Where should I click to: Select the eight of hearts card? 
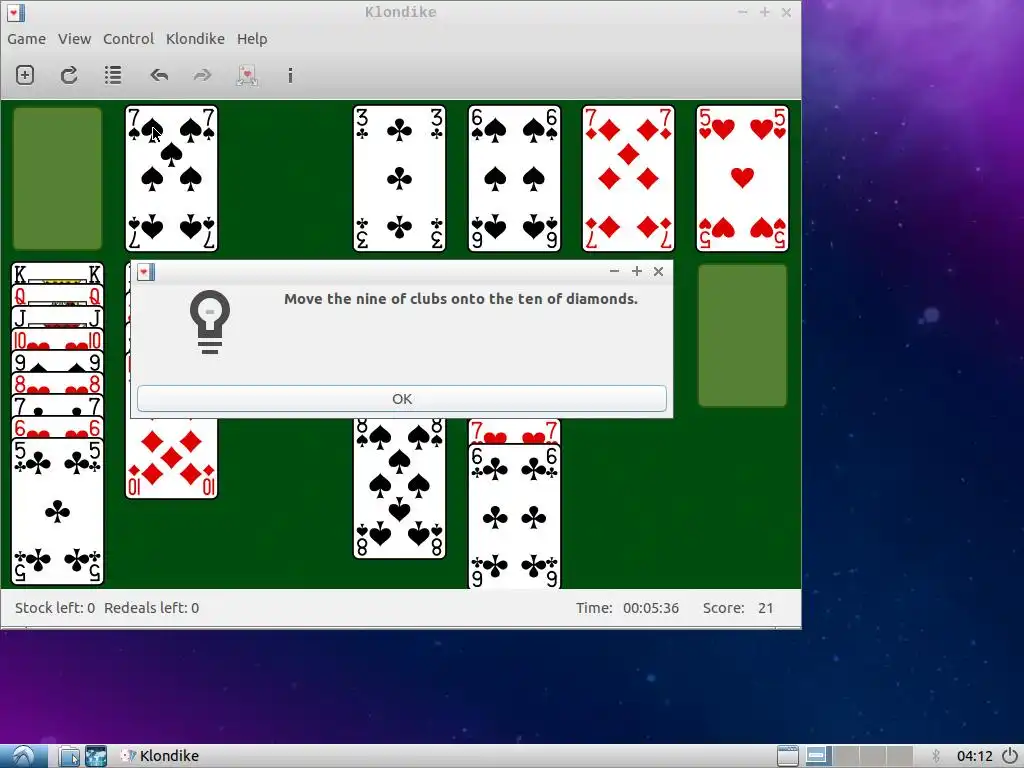point(57,383)
